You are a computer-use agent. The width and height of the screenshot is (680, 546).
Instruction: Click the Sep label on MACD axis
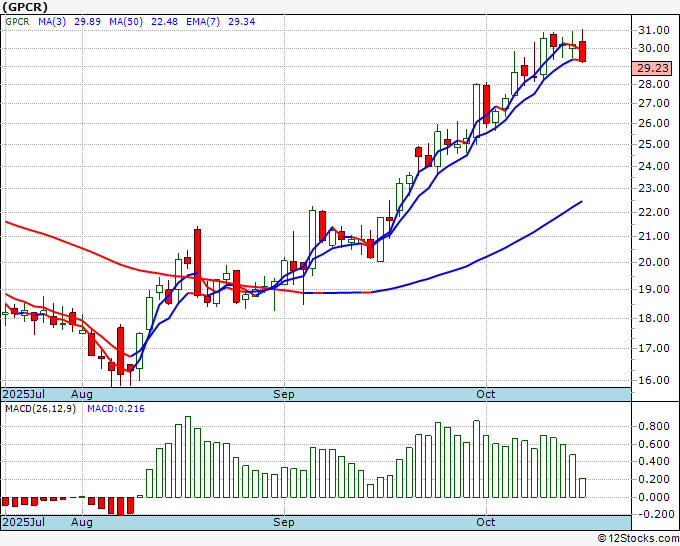(284, 522)
